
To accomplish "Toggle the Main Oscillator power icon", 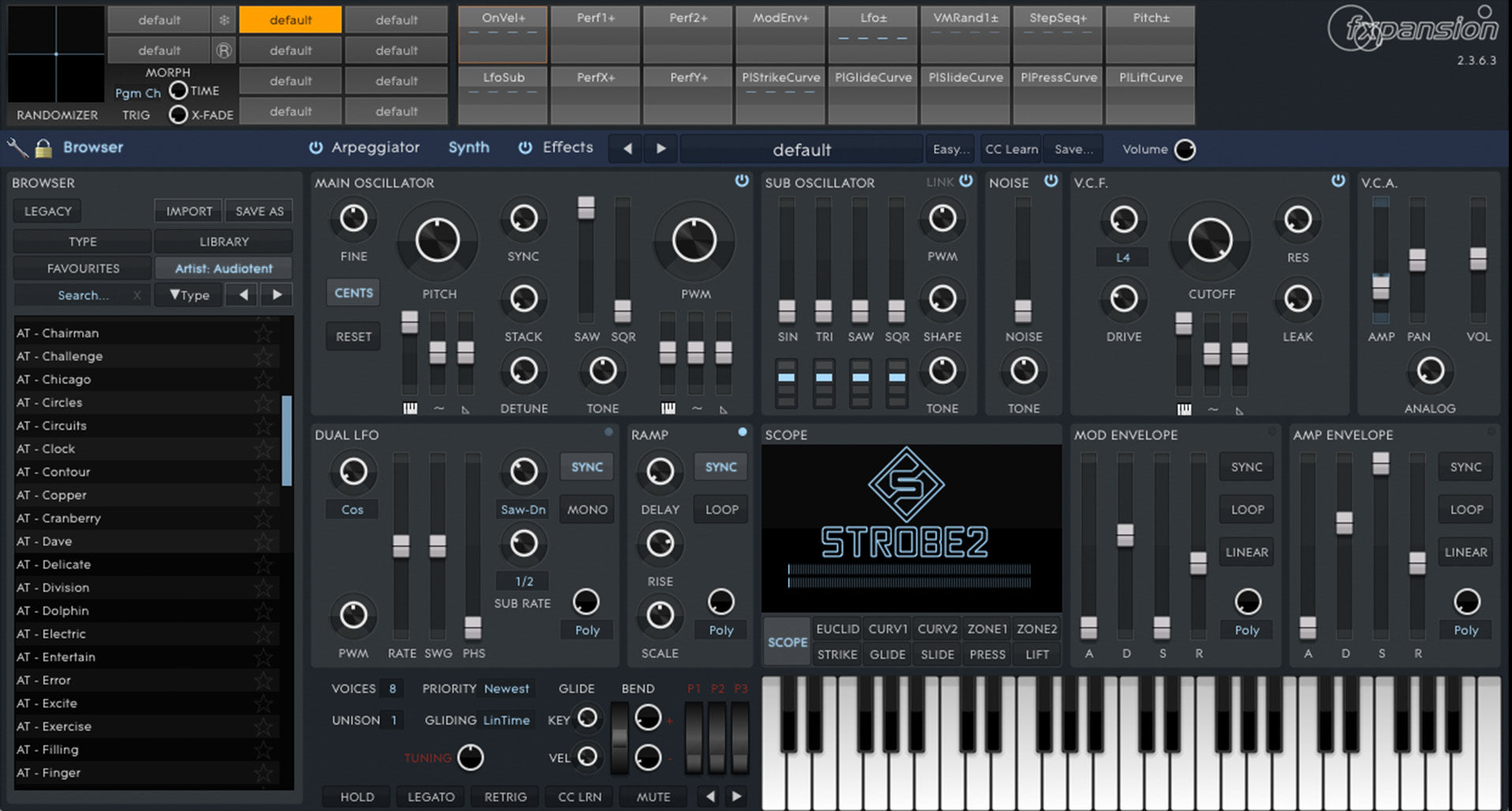I will coord(741,181).
